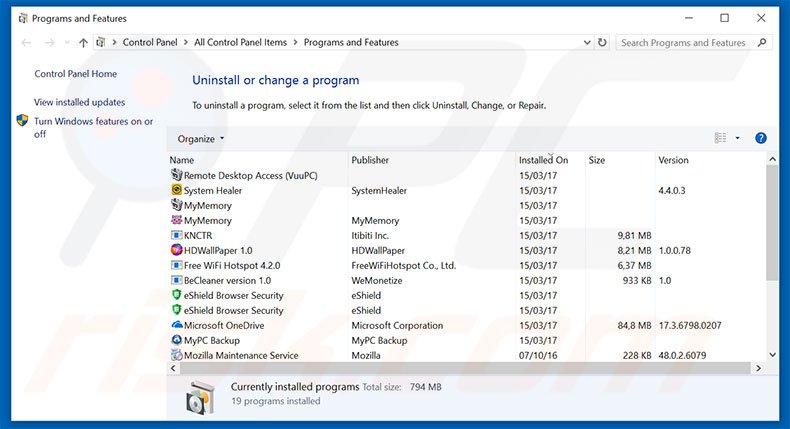This screenshot has height=429, width=790.
Task: Click the refresh button in the address bar
Action: [x=602, y=43]
